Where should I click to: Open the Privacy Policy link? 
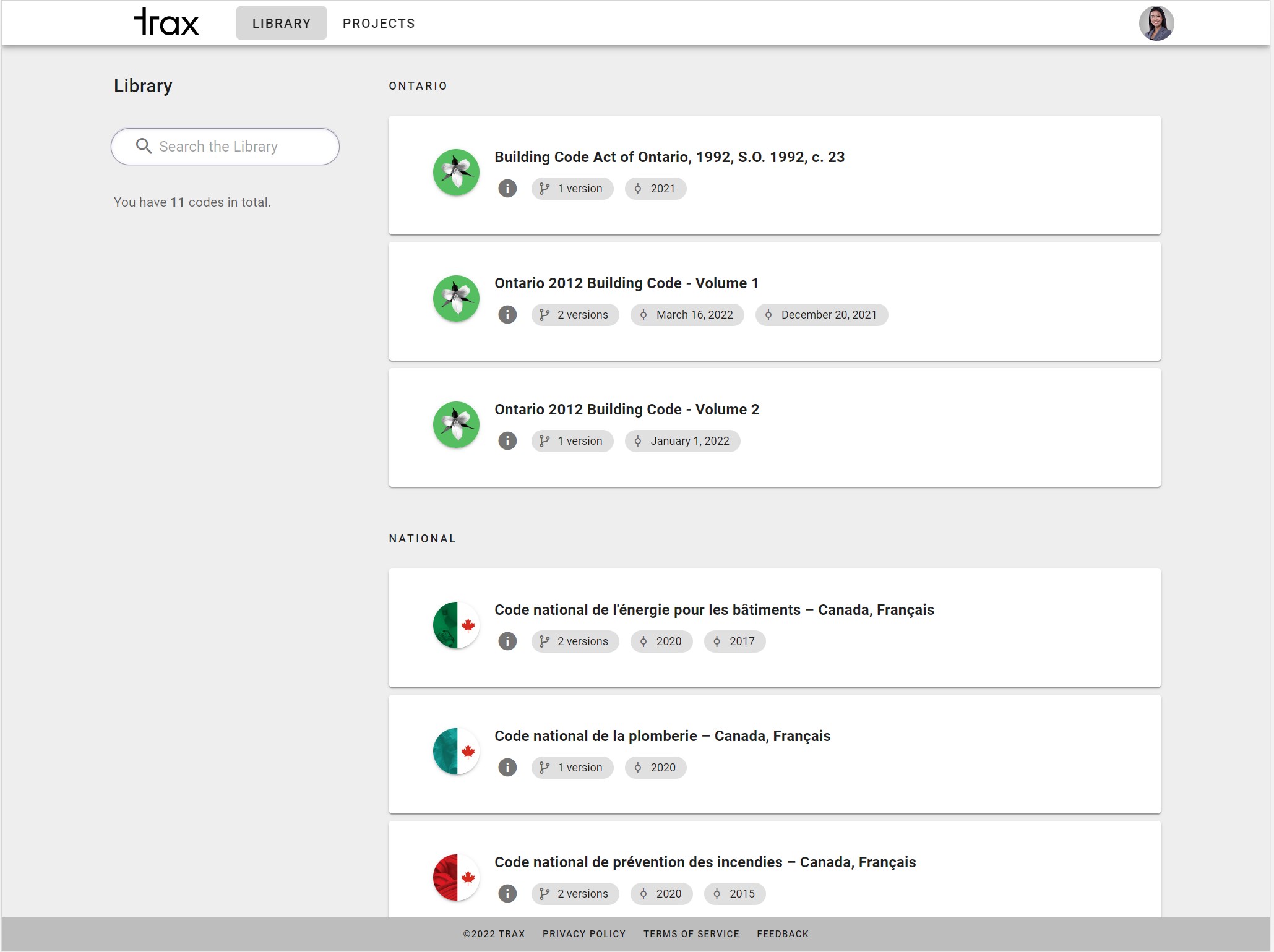[583, 934]
